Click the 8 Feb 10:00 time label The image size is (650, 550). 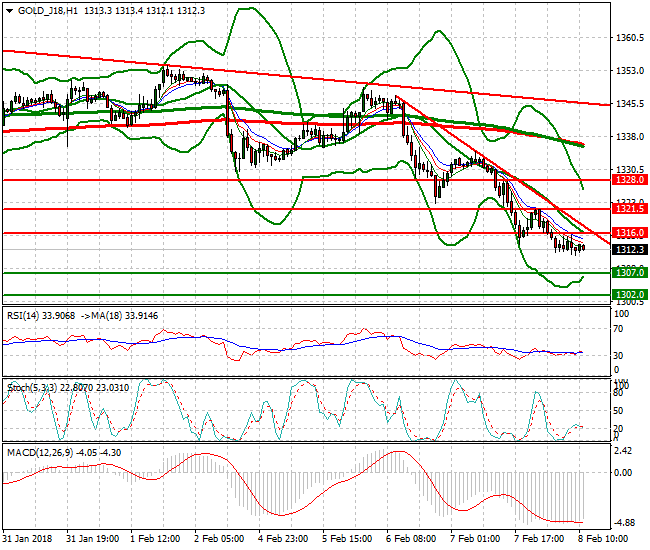pos(603,539)
